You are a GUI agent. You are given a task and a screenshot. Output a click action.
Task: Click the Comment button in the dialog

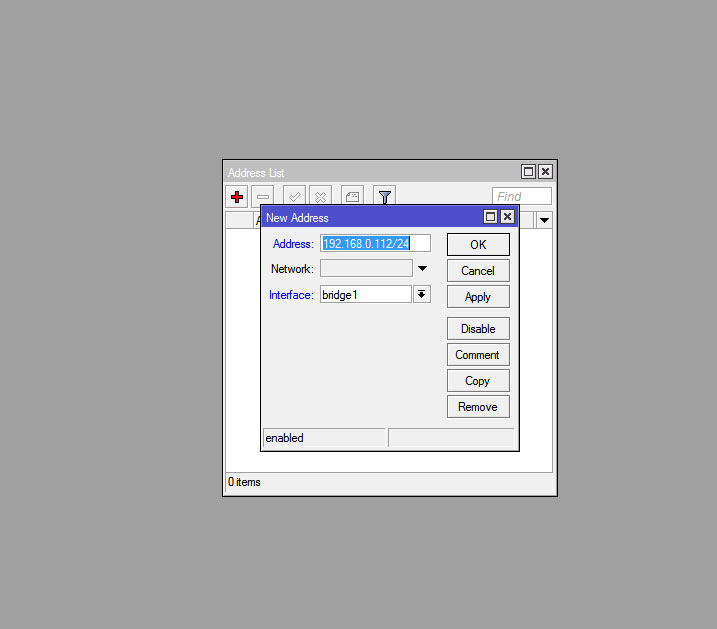coord(478,355)
